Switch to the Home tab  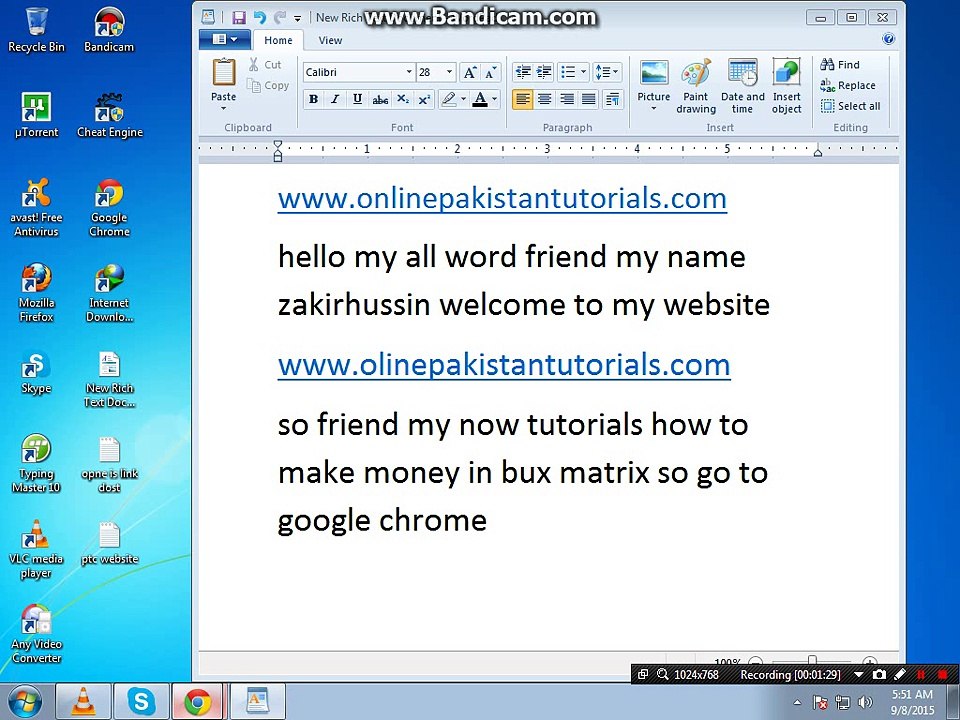[278, 40]
